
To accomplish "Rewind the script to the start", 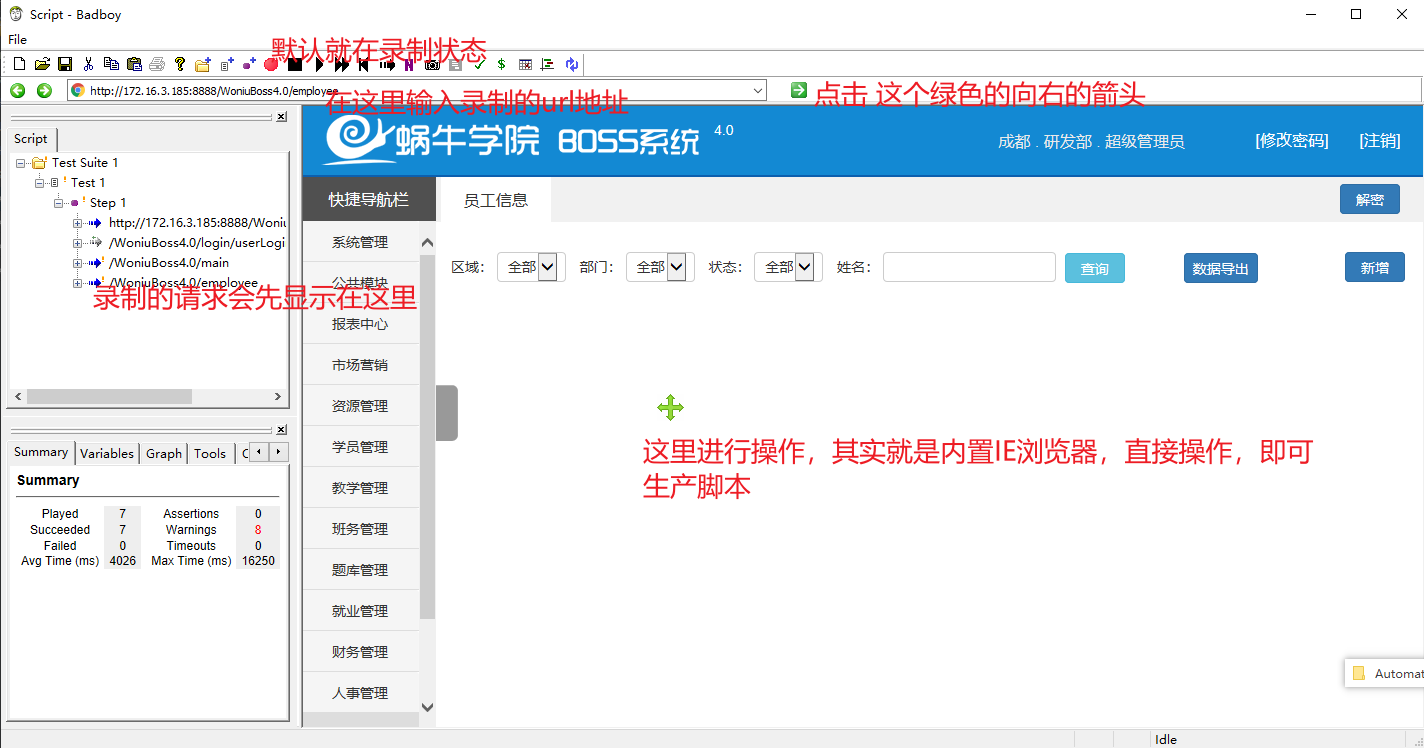I will [x=364, y=65].
